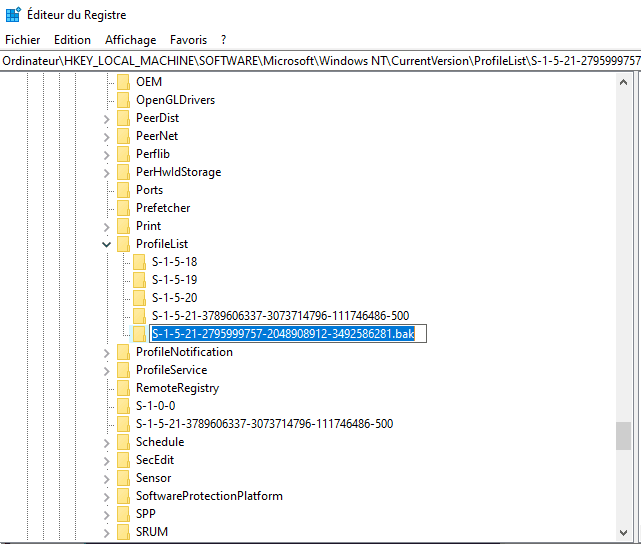Screen dimensions: 641x544
Task: Select the OpenGLDrivers key label
Action: (175, 100)
